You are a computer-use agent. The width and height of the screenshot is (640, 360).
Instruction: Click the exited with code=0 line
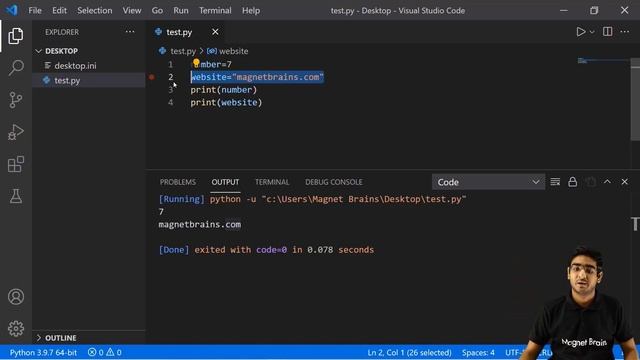266,250
